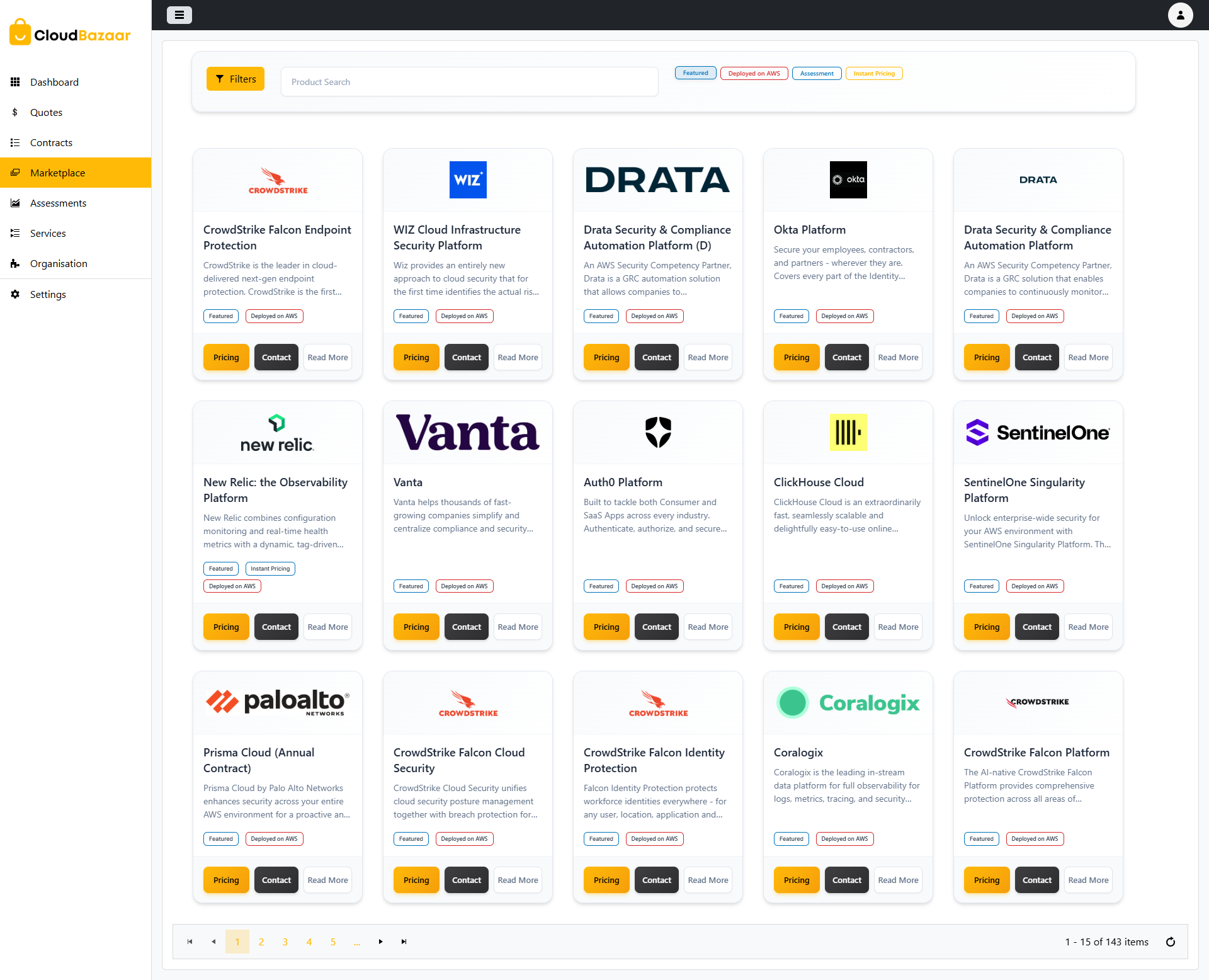Viewport: 1209px width, 980px height.
Task: Go to the last page arrow
Action: coord(404,942)
